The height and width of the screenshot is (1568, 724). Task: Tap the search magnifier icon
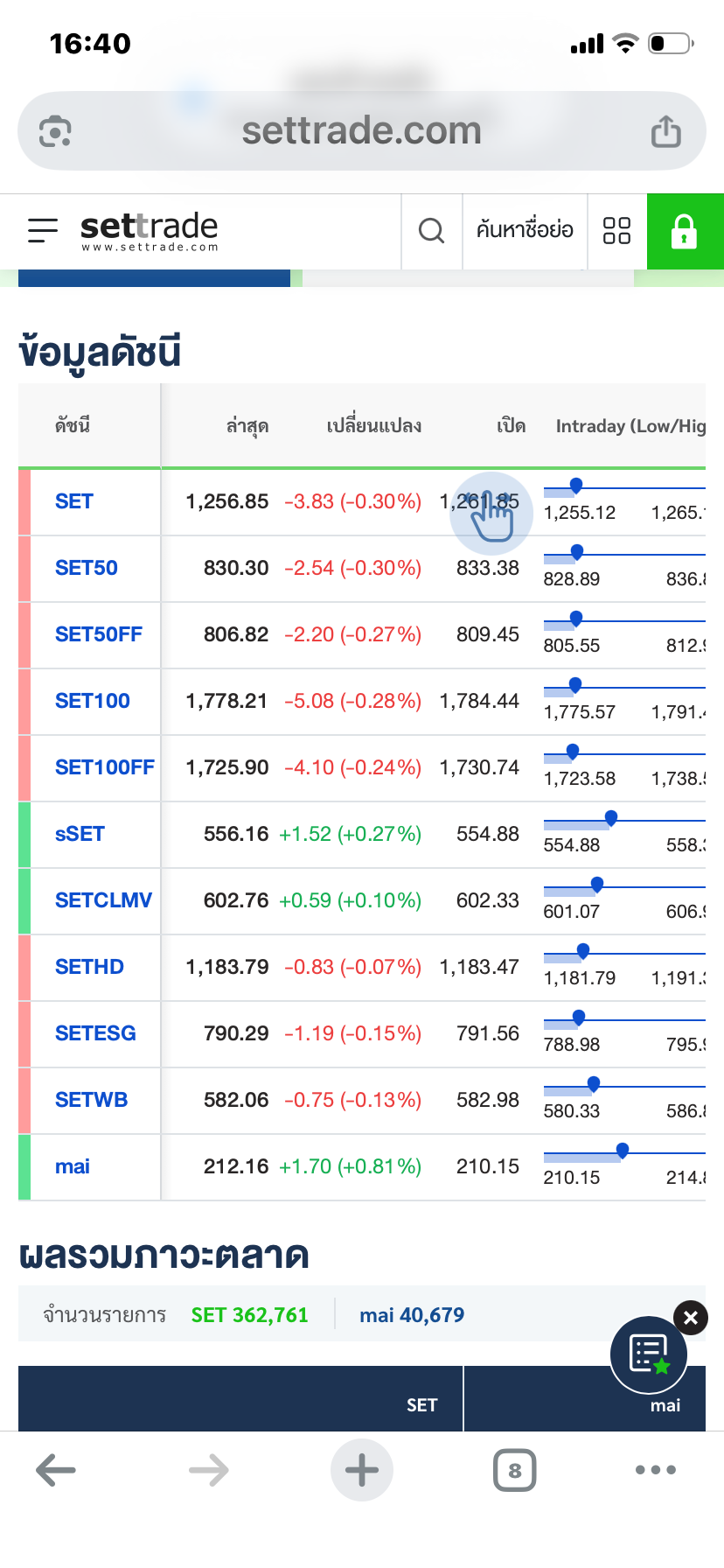pyautogui.click(x=431, y=231)
